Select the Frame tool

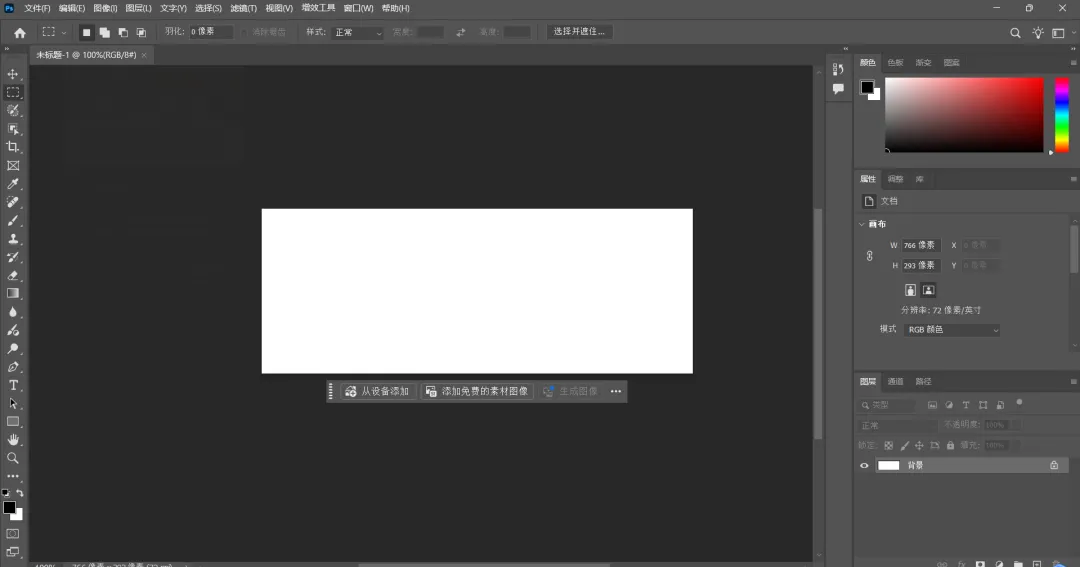pos(13,165)
